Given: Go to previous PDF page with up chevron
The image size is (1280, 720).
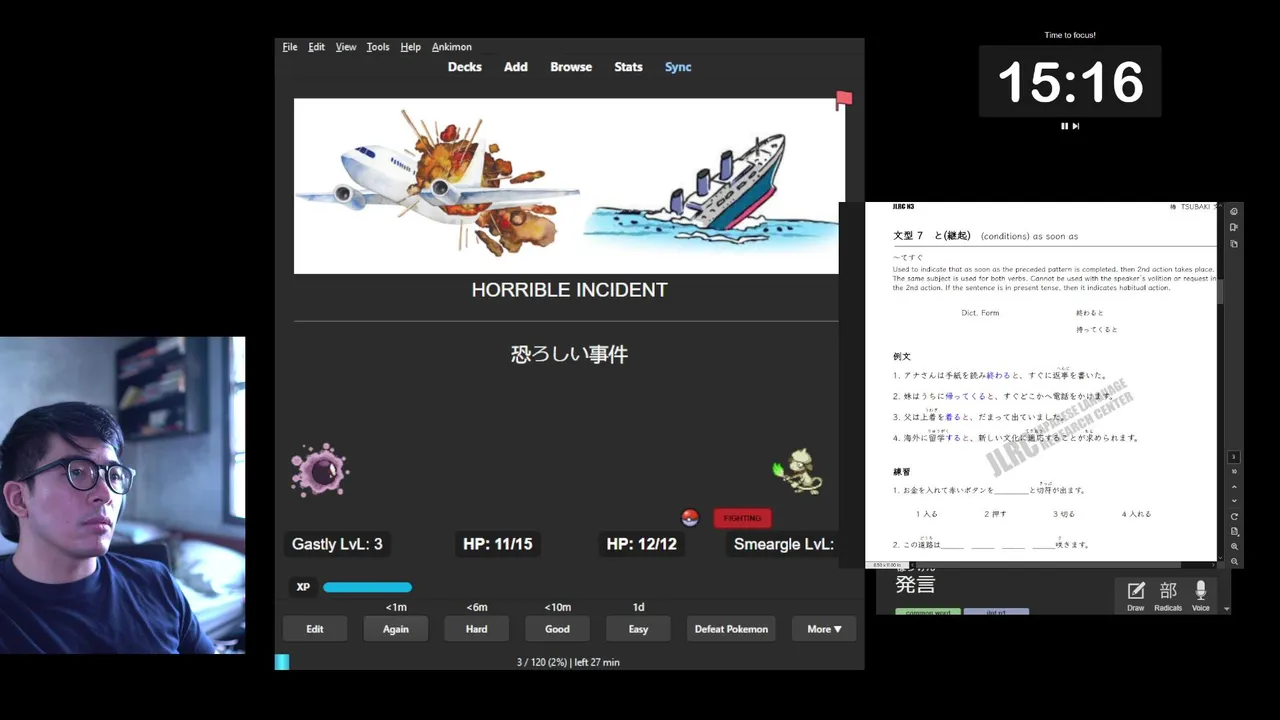Looking at the screenshot, I should (1234, 487).
